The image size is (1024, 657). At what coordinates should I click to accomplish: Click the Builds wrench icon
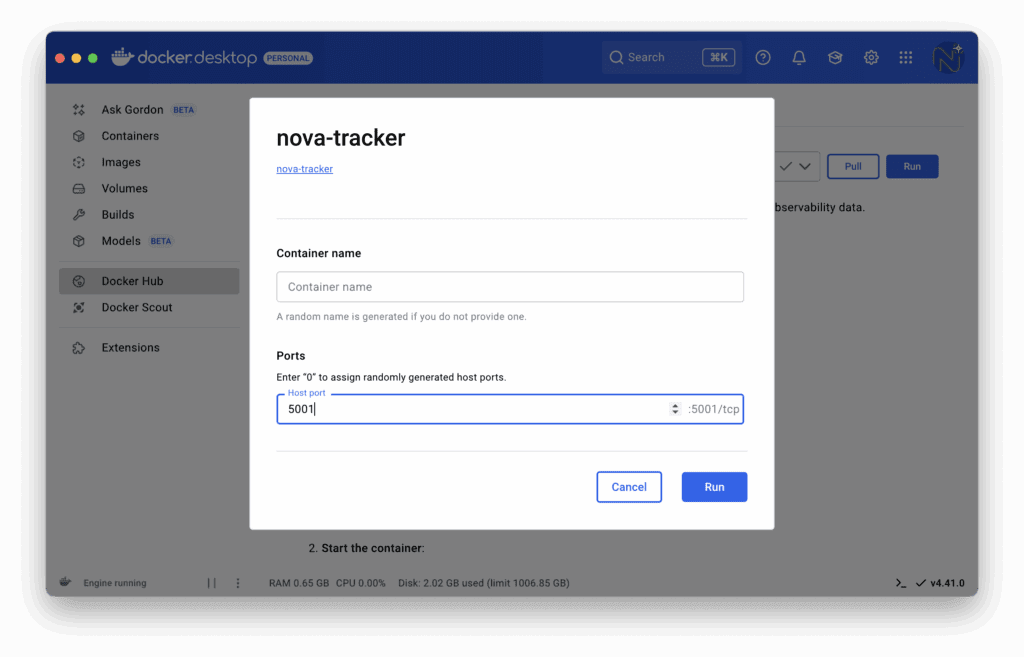[79, 214]
